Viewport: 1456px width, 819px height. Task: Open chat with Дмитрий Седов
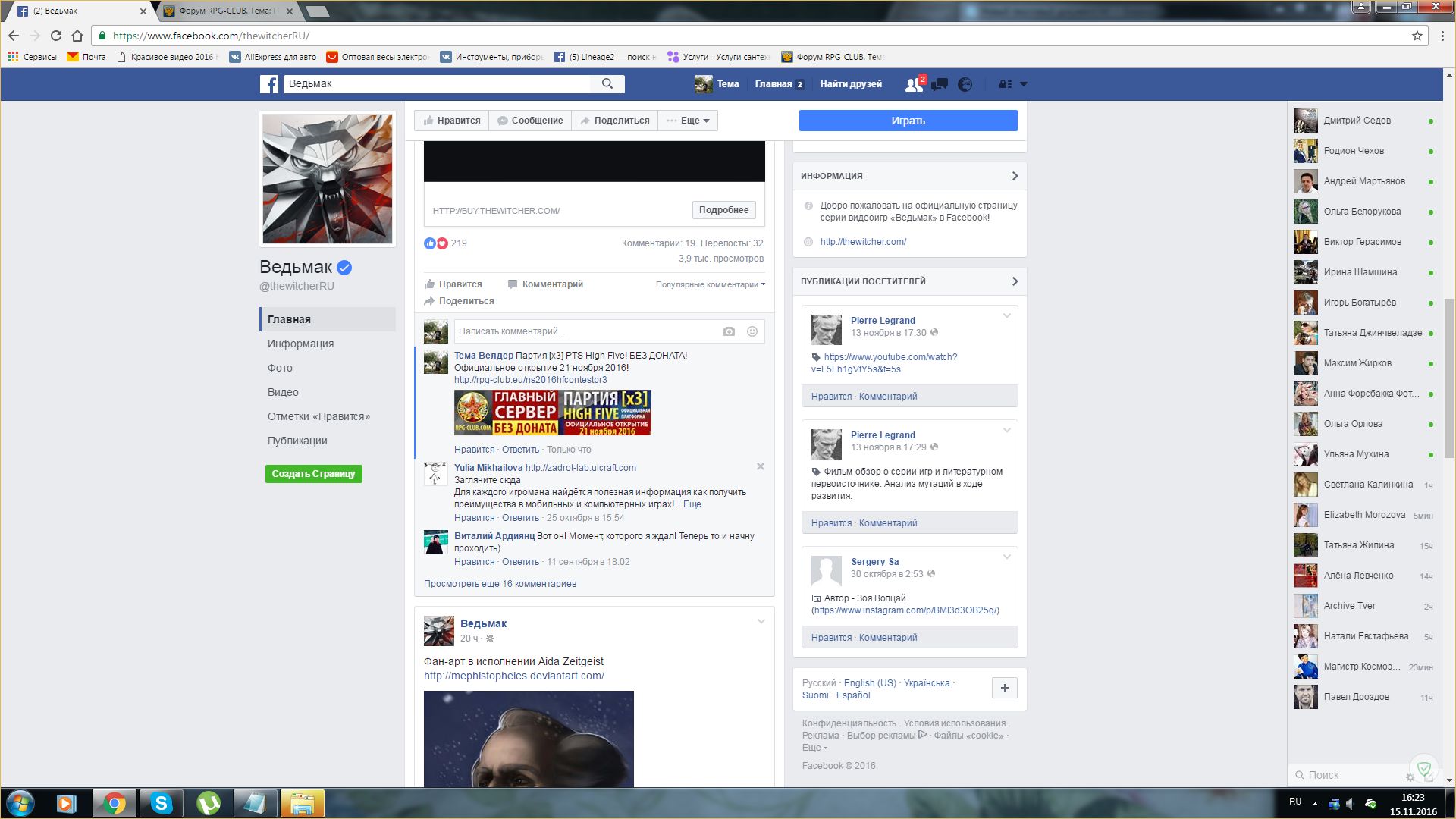click(x=1363, y=121)
